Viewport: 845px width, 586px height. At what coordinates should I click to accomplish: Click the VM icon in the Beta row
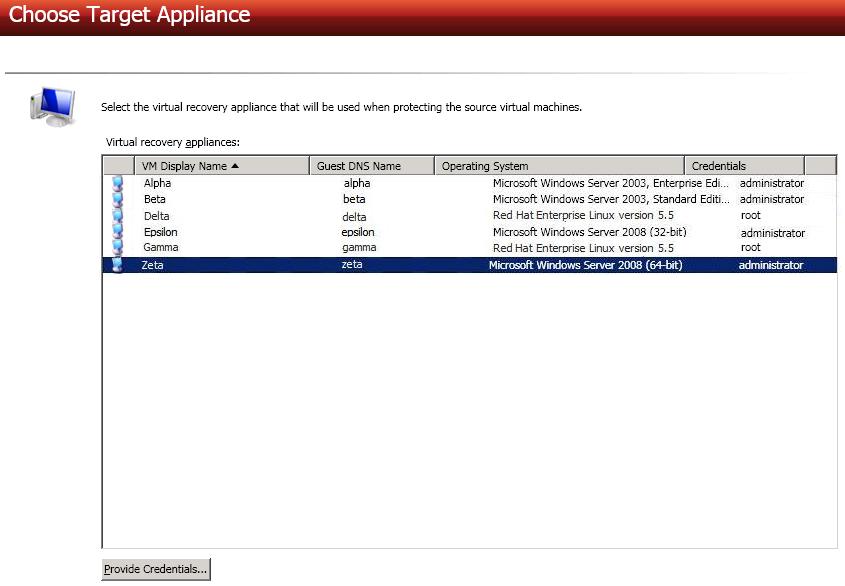(117, 199)
